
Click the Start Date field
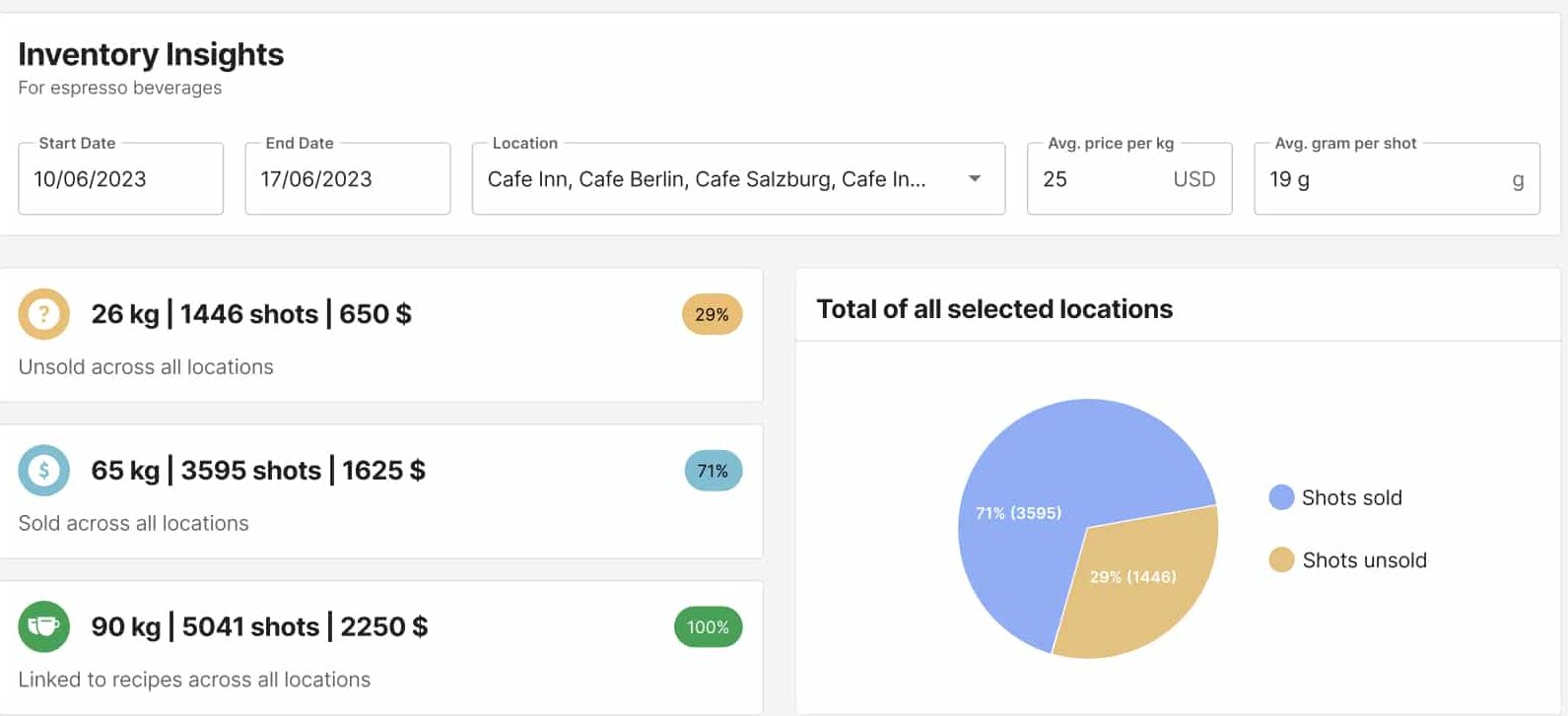[x=120, y=179]
